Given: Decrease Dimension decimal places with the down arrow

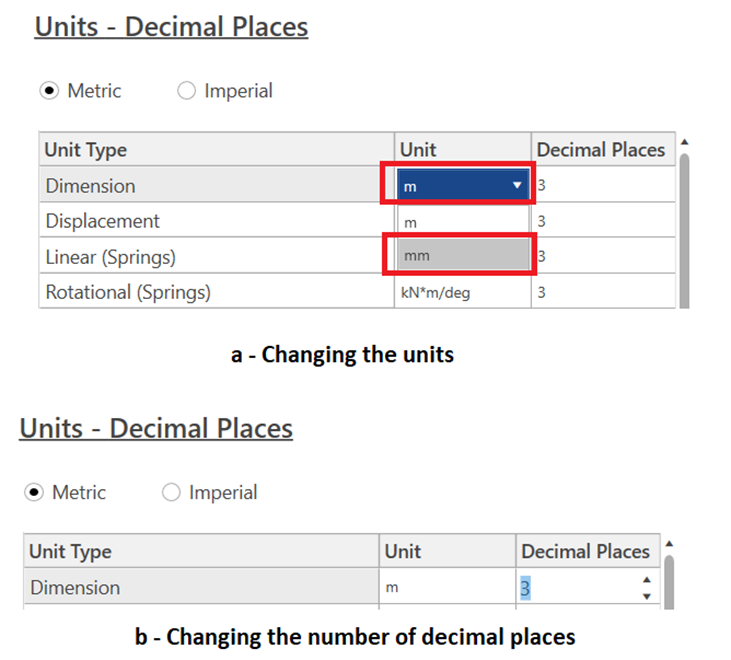Looking at the screenshot, I should (646, 596).
